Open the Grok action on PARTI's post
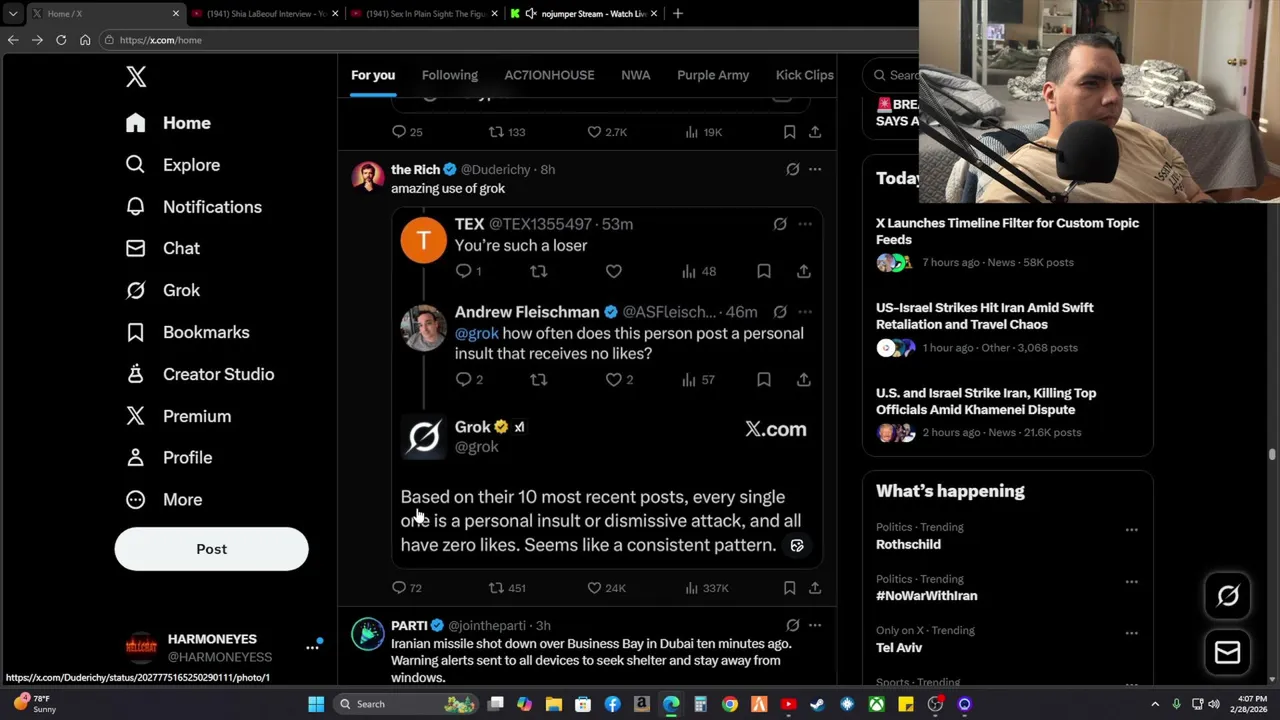 (x=793, y=626)
